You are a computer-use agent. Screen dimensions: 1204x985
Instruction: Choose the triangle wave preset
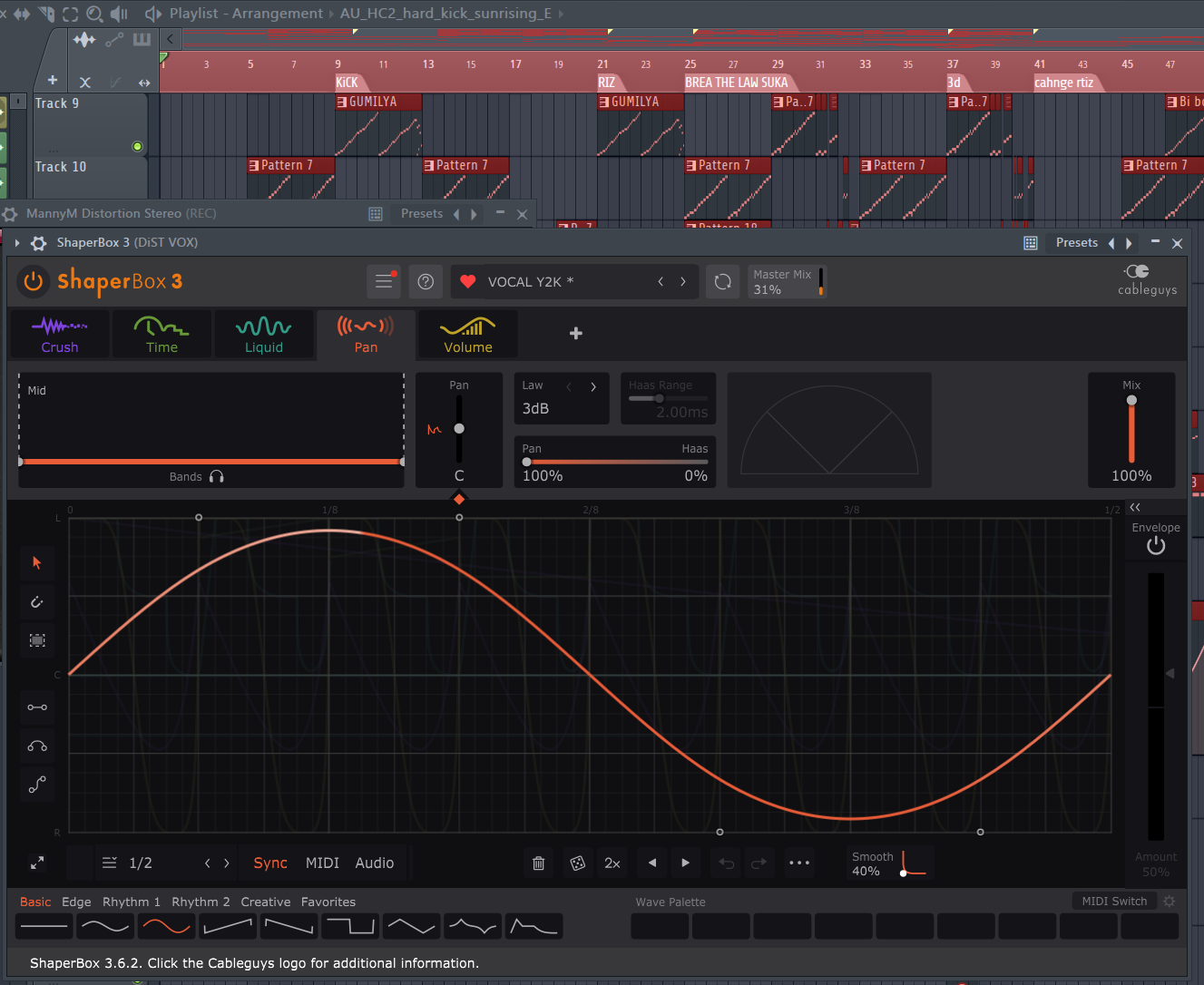(411, 926)
